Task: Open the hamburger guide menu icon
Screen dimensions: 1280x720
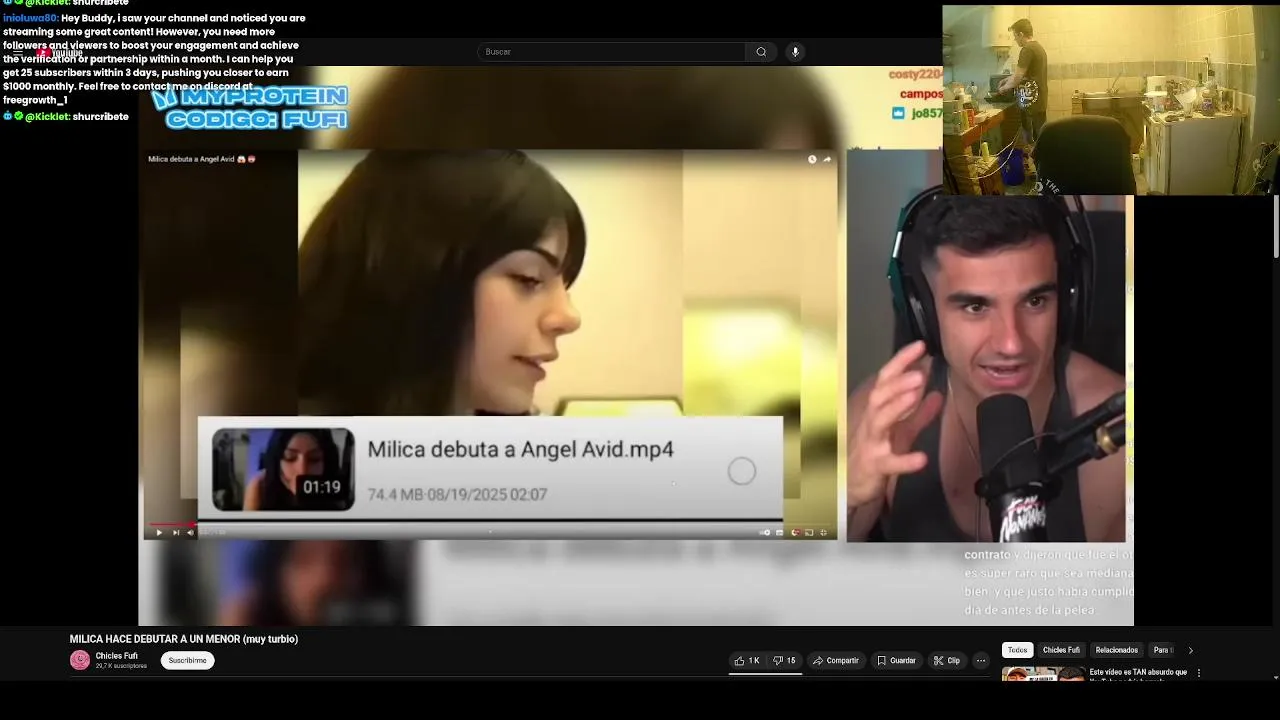Action: 17,52
